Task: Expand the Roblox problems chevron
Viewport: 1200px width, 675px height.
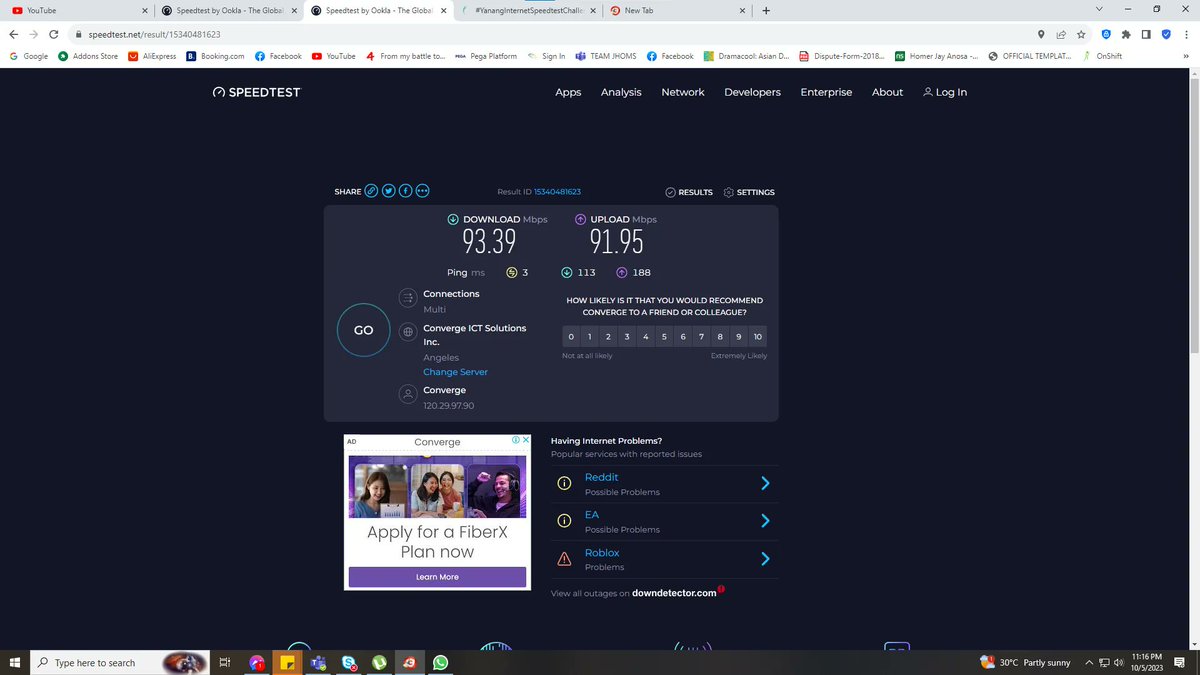Action: coord(765,559)
